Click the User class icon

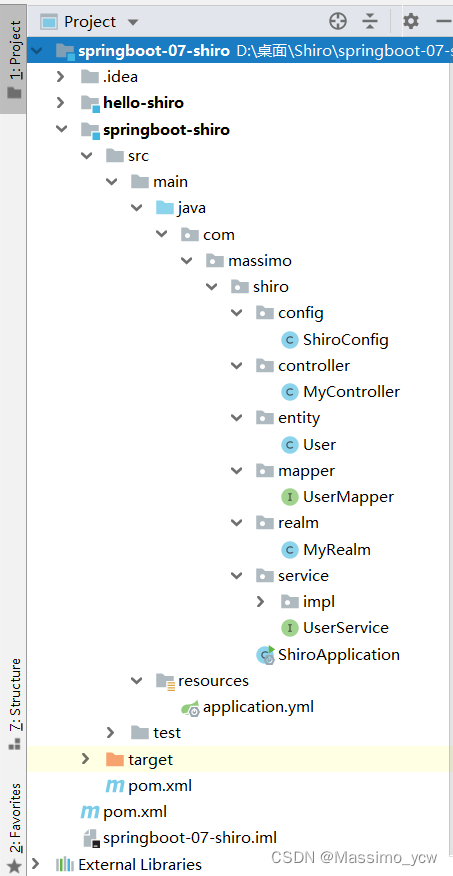tap(289, 444)
